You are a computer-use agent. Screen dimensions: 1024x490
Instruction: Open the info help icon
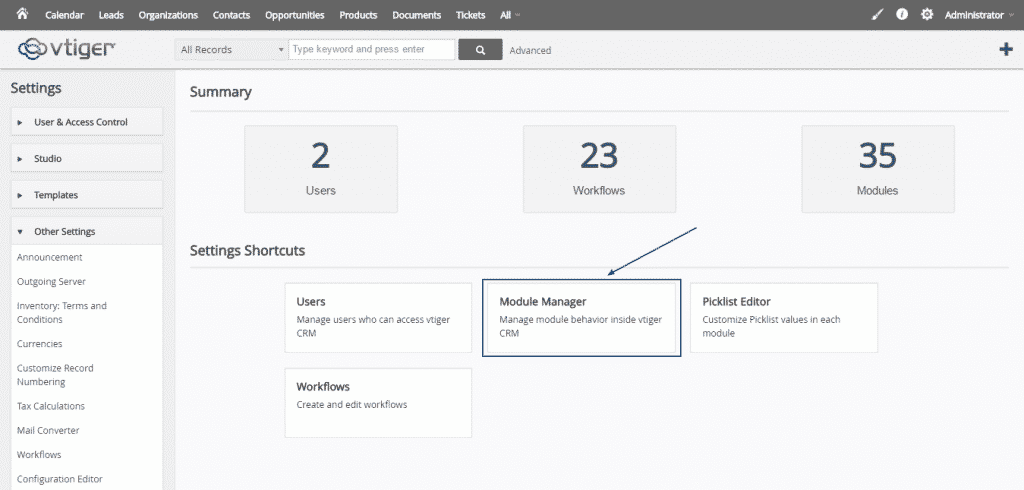902,14
